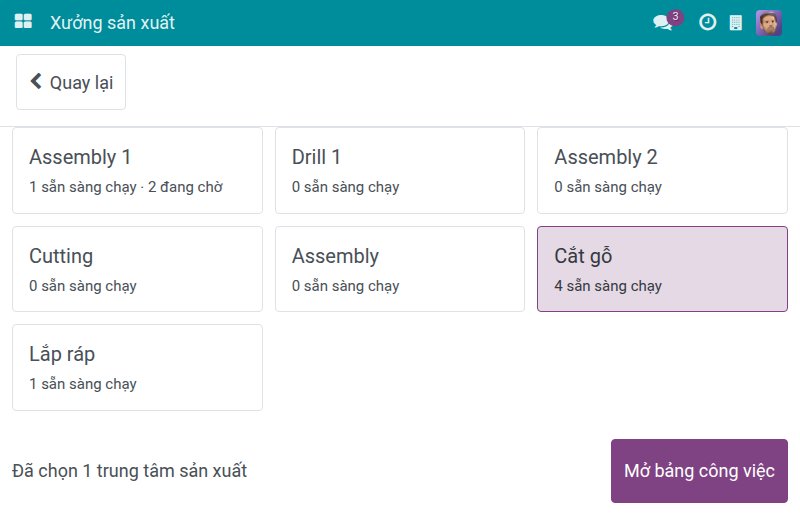
Task: Select the Cutting work center card
Action: pos(137,269)
